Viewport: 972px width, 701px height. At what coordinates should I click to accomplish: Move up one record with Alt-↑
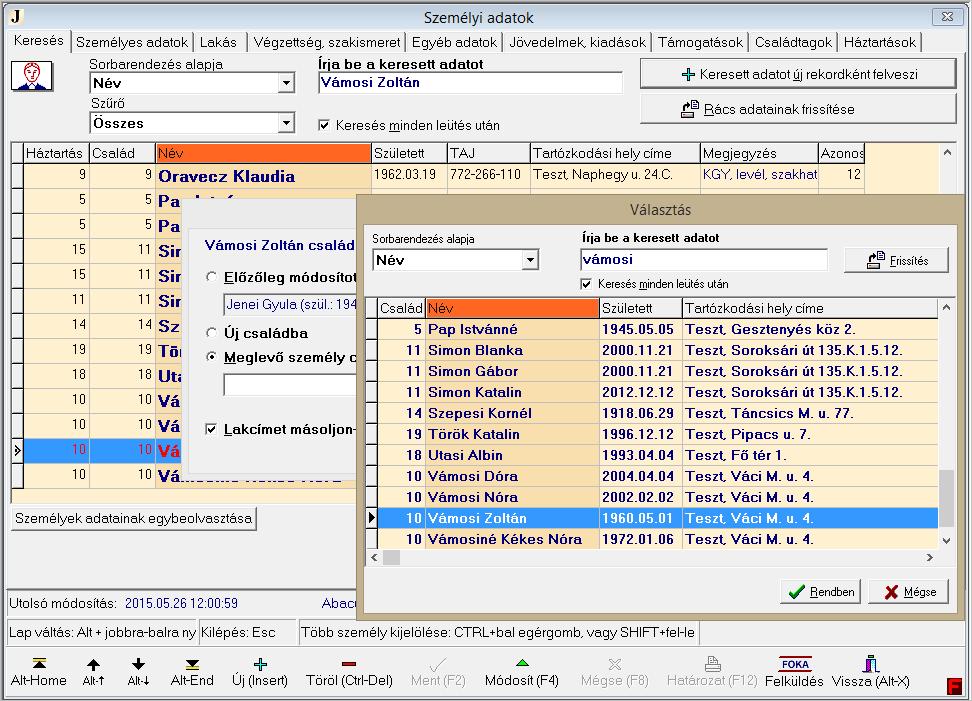click(93, 672)
